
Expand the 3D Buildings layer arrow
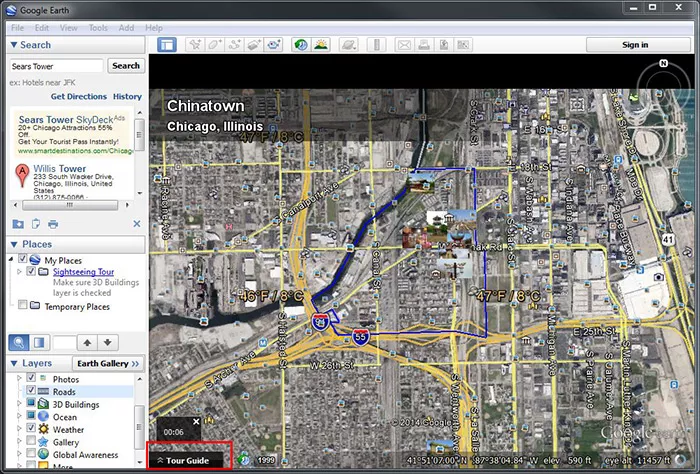19,403
